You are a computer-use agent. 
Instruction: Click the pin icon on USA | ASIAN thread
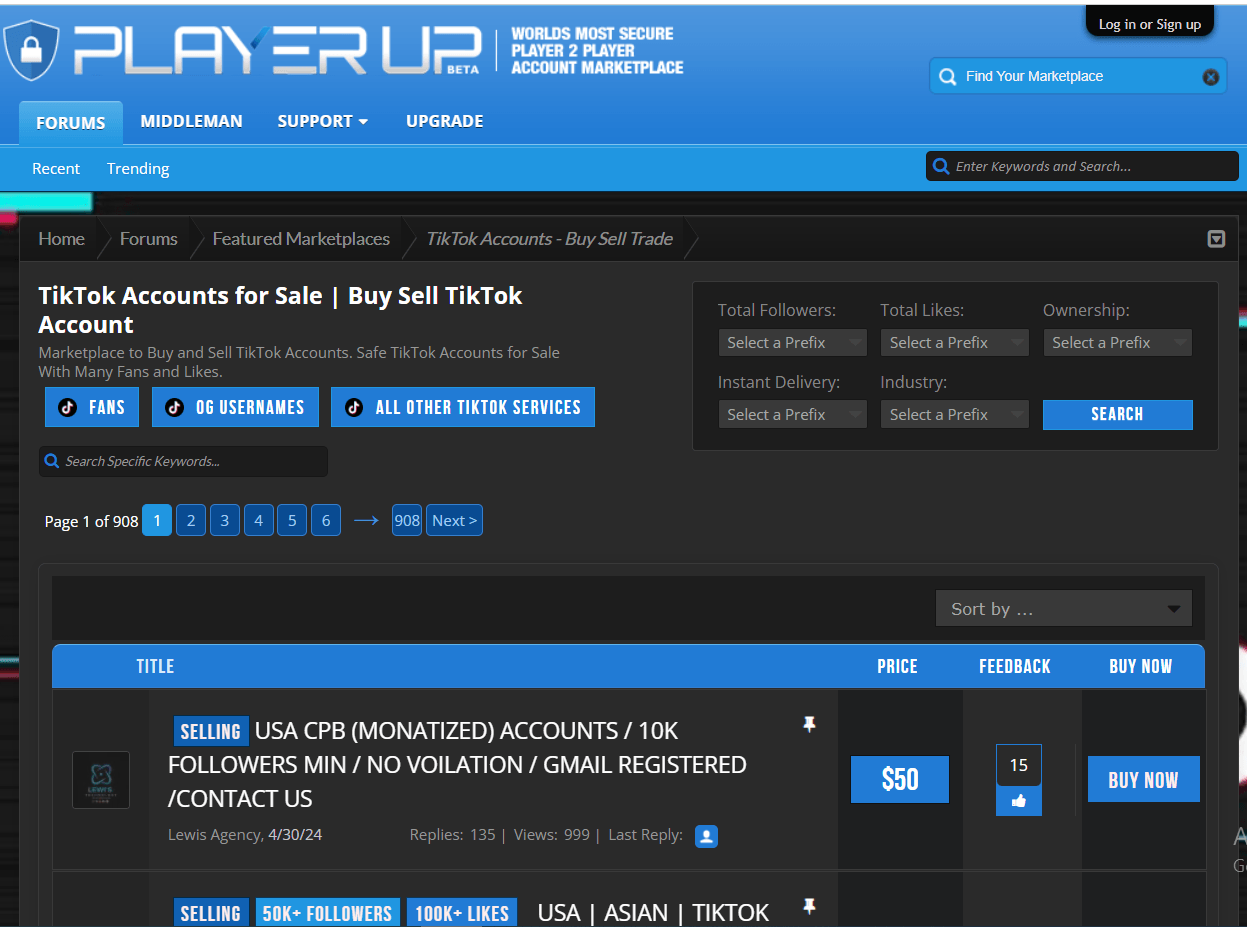click(809, 906)
